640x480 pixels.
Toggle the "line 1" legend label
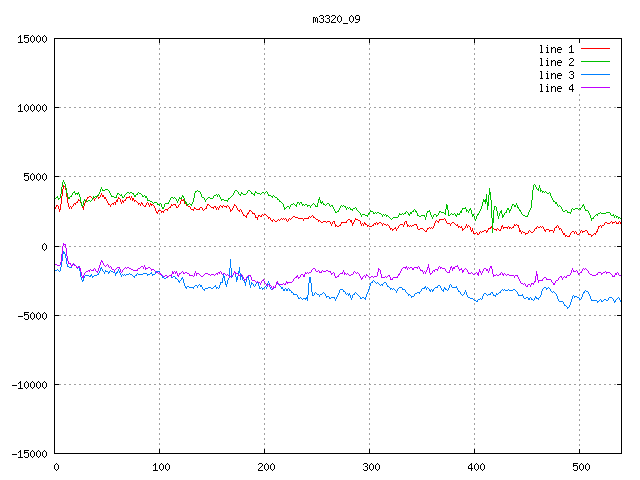coord(556,49)
